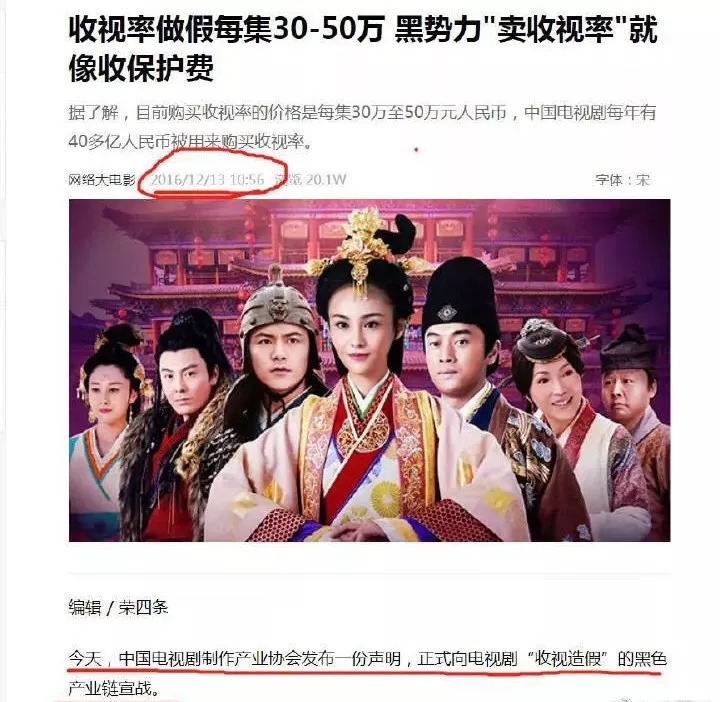The width and height of the screenshot is (720, 702).
Task: Click the 编辑 / 荣四条 editor credit
Action: click(118, 607)
